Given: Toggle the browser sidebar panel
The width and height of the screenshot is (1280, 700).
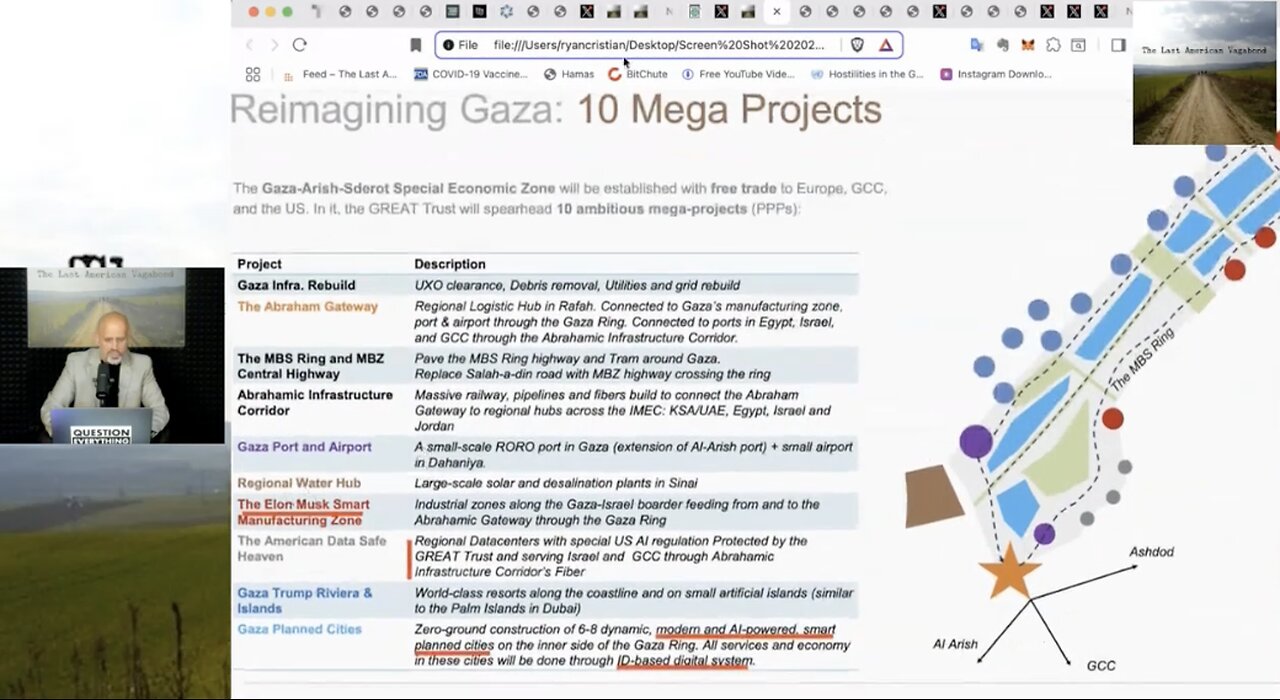Looking at the screenshot, I should (1118, 45).
